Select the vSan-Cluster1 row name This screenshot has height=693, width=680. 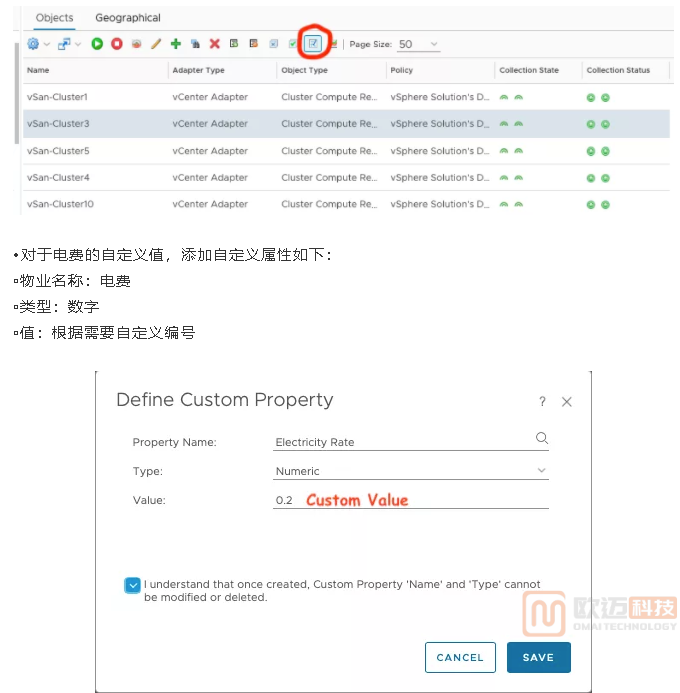pyautogui.click(x=57, y=97)
